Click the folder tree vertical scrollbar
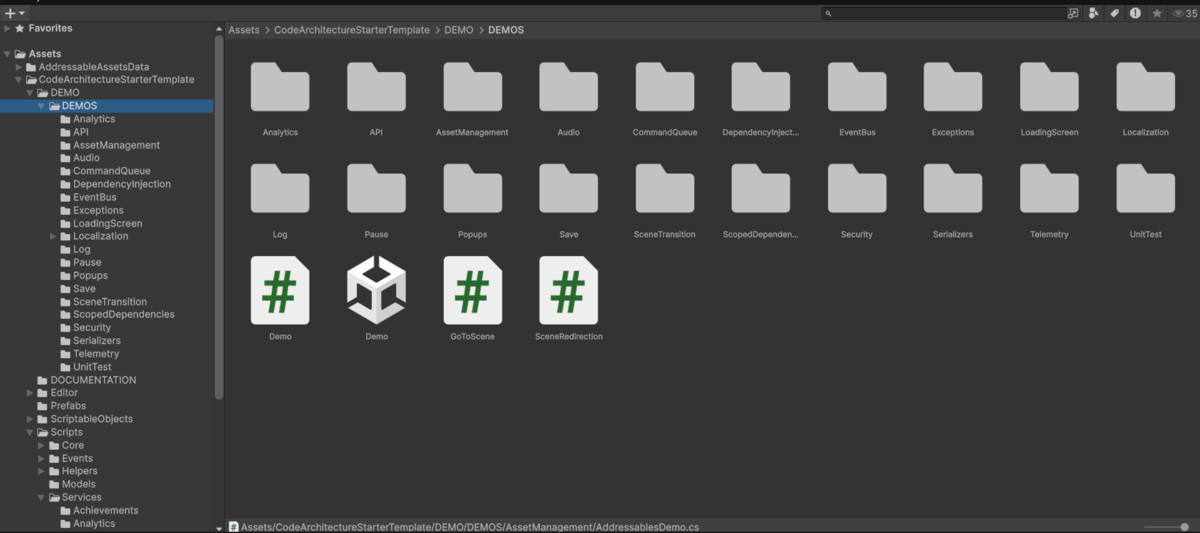This screenshot has height=533, width=1200. coord(219,215)
